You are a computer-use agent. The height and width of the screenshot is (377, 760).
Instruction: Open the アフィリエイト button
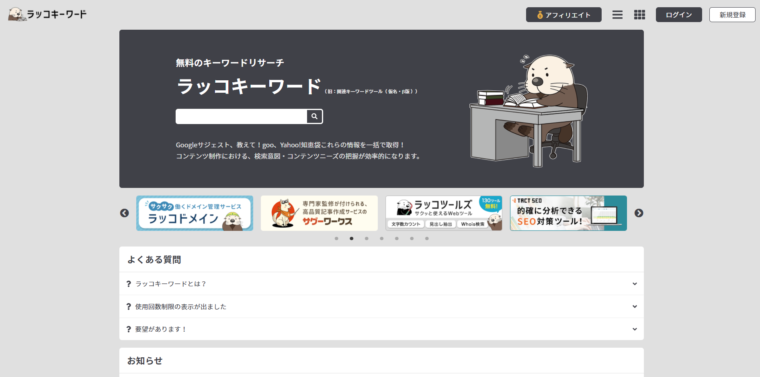564,15
